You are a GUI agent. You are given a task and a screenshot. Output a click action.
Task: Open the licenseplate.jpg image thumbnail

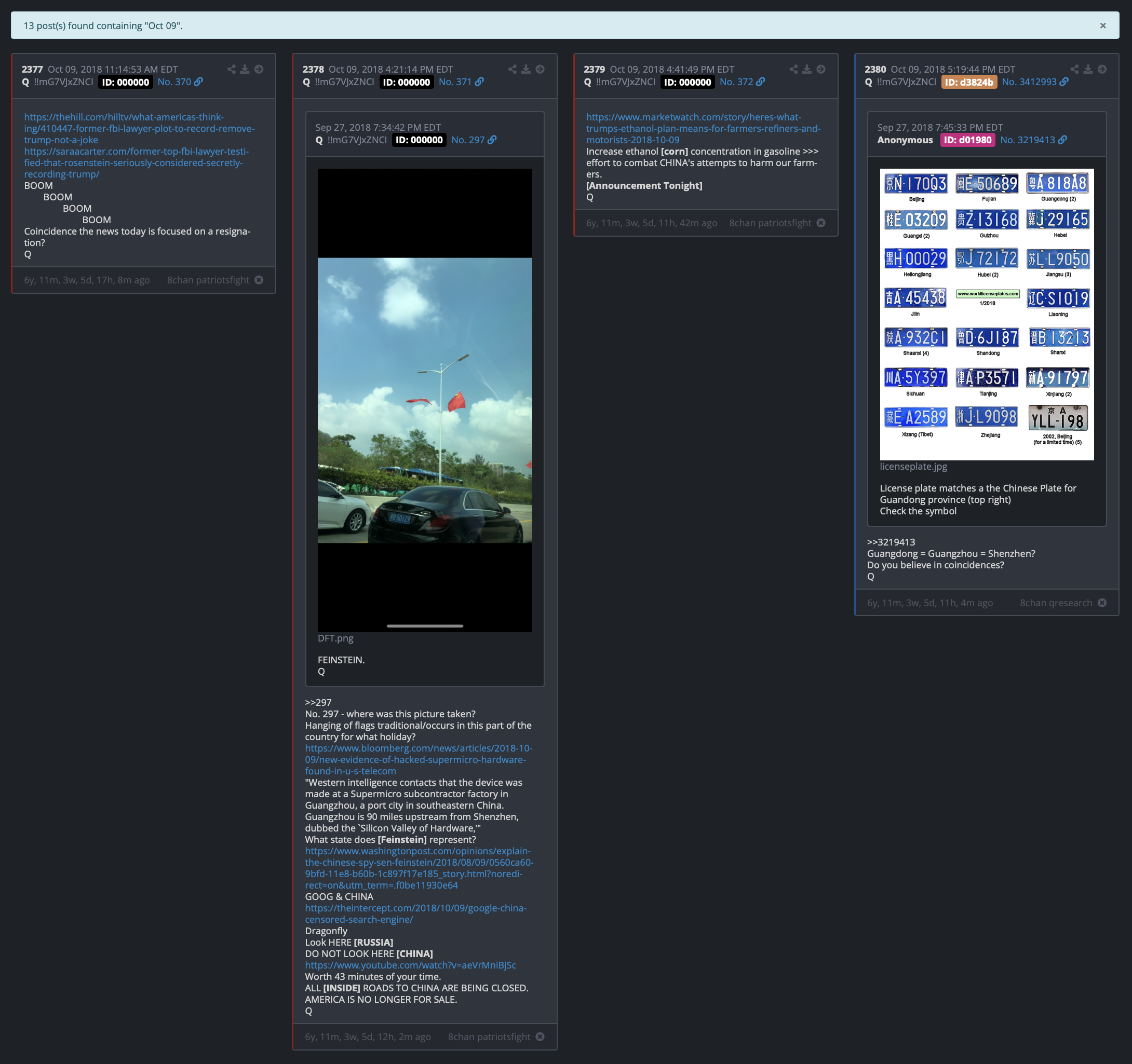click(x=986, y=314)
